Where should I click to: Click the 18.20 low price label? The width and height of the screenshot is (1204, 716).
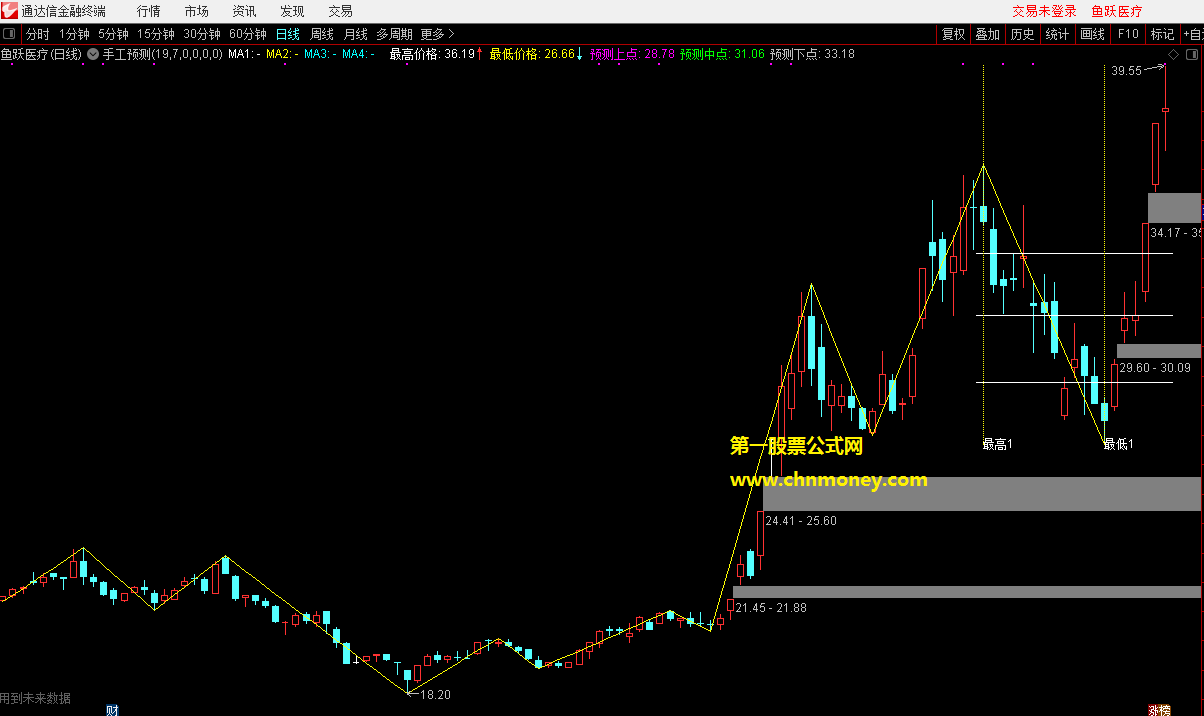[435, 694]
